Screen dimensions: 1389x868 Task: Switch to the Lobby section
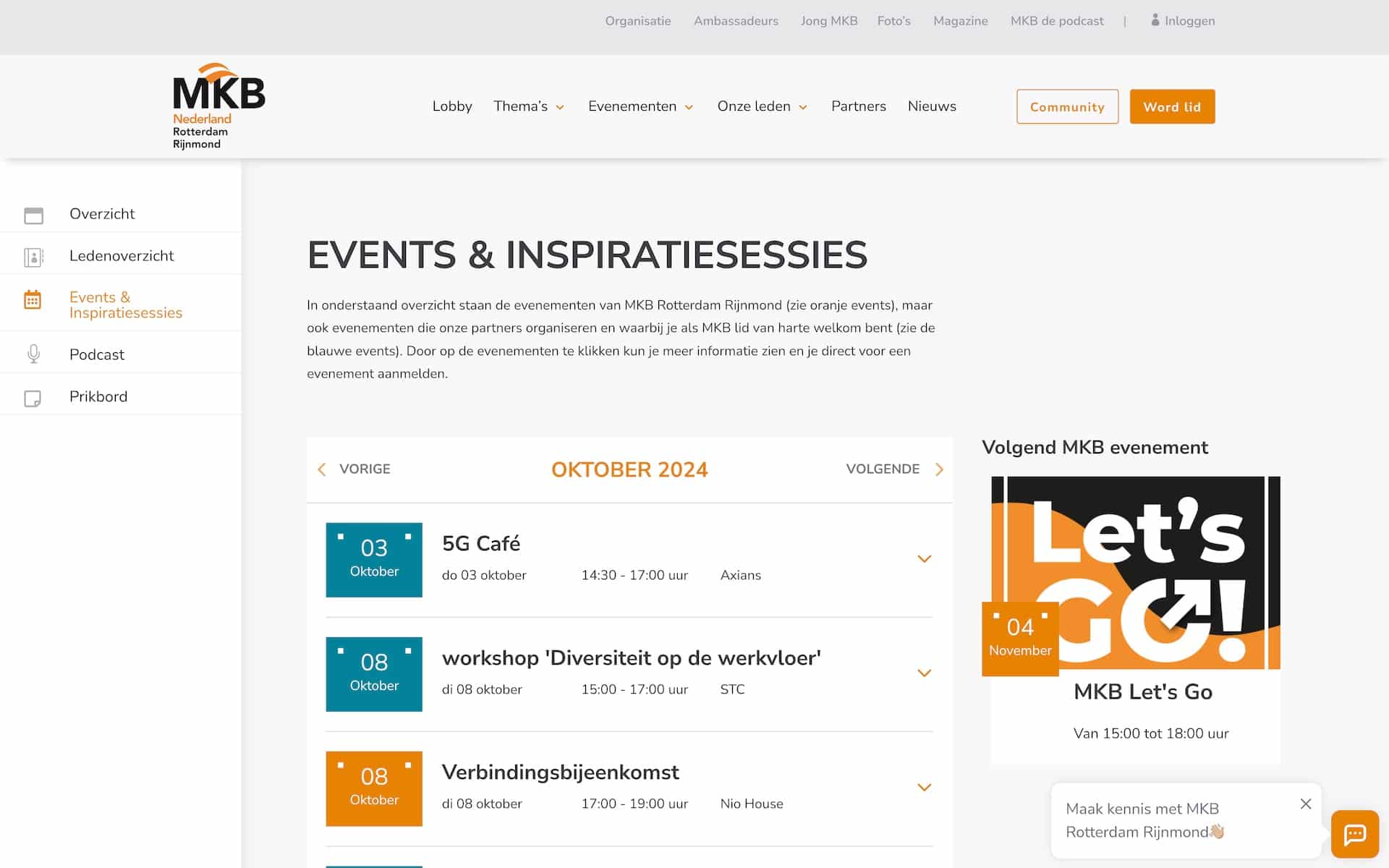(451, 106)
